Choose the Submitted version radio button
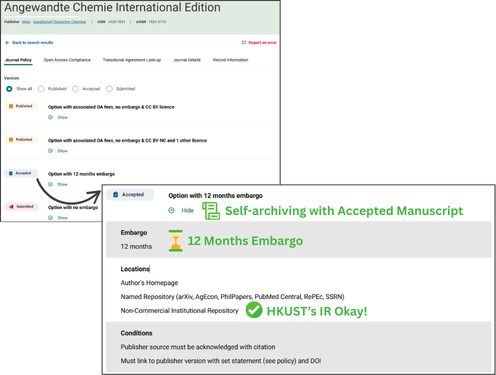 [x=109, y=89]
